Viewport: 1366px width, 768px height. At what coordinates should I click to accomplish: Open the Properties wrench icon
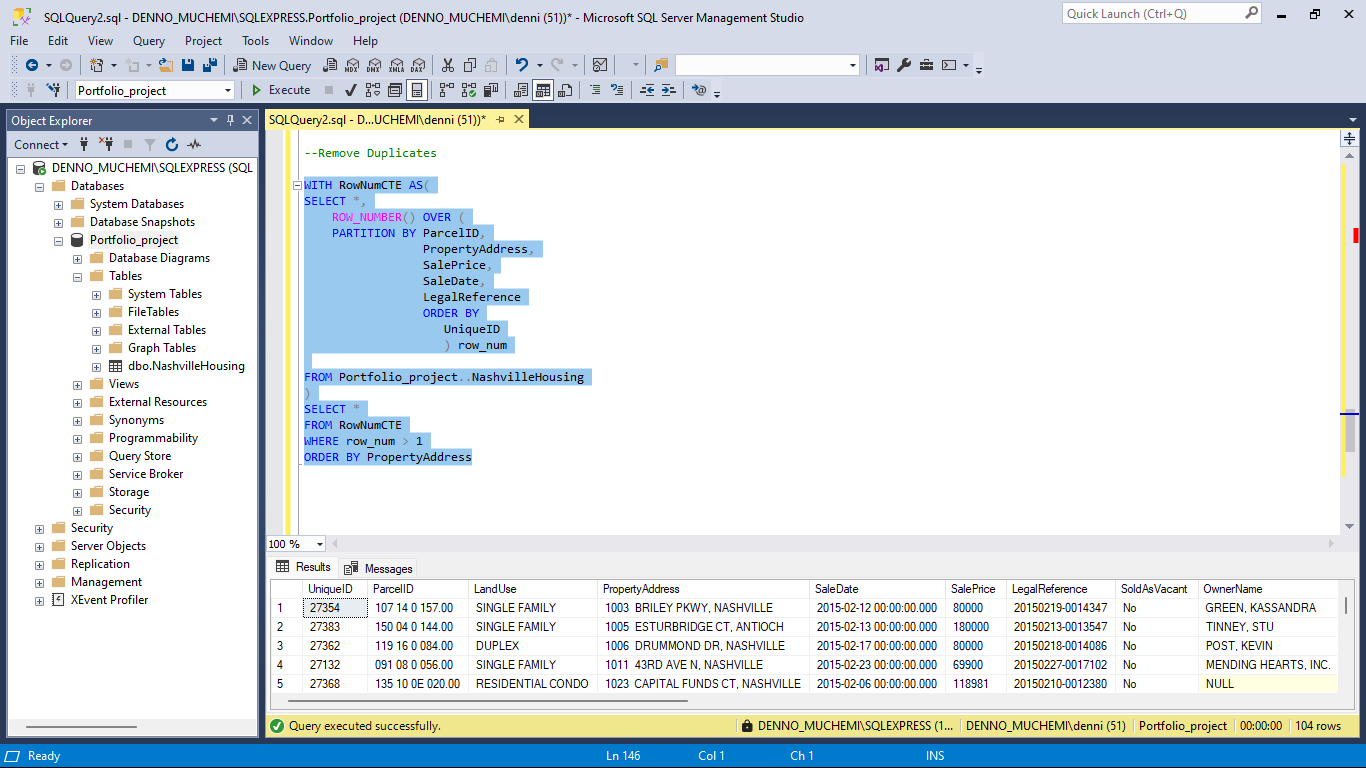tap(904, 65)
